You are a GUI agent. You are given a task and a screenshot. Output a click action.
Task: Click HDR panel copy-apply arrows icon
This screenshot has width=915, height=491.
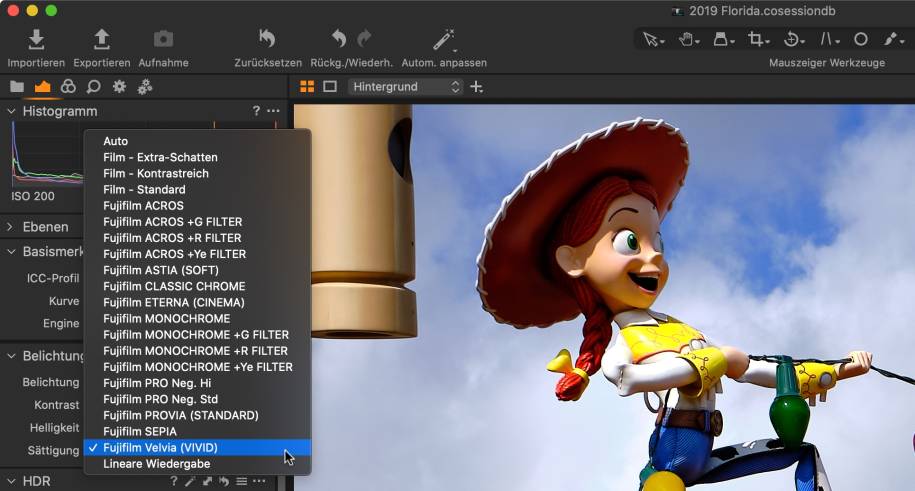coord(208,481)
